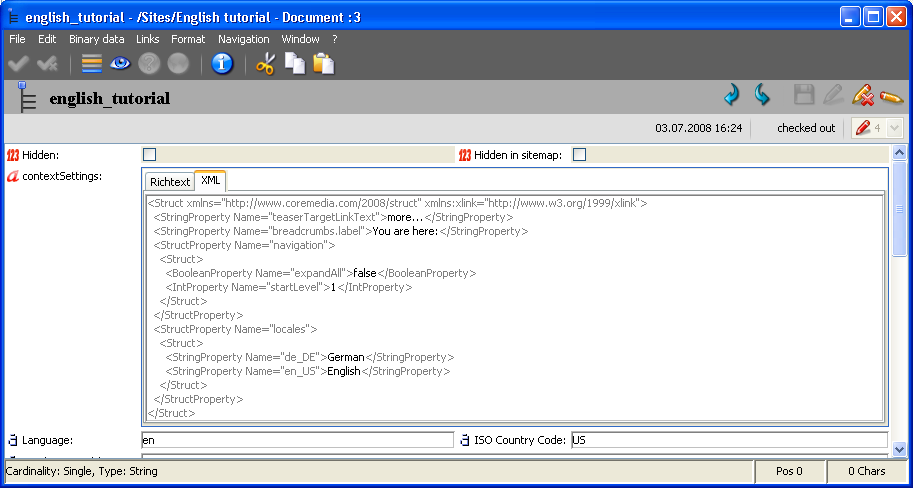Open the version dropdown arrow next to 4

[x=894, y=128]
